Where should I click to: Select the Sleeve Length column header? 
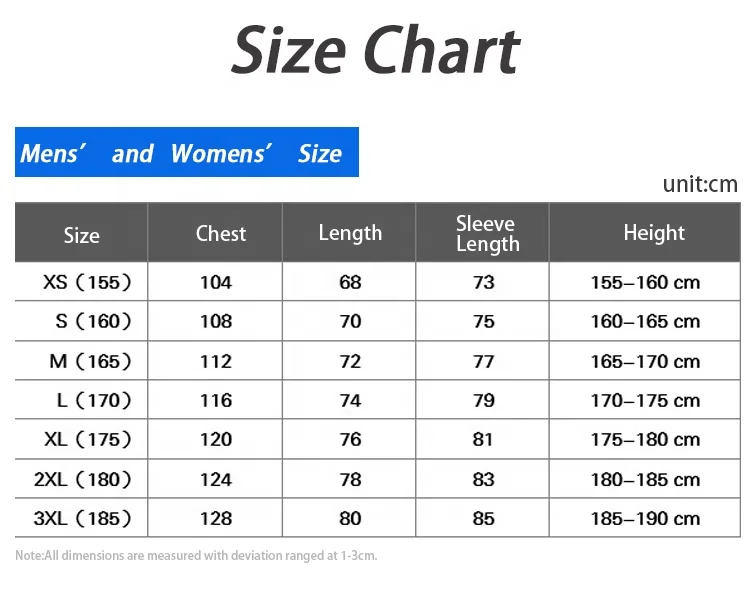click(x=487, y=233)
